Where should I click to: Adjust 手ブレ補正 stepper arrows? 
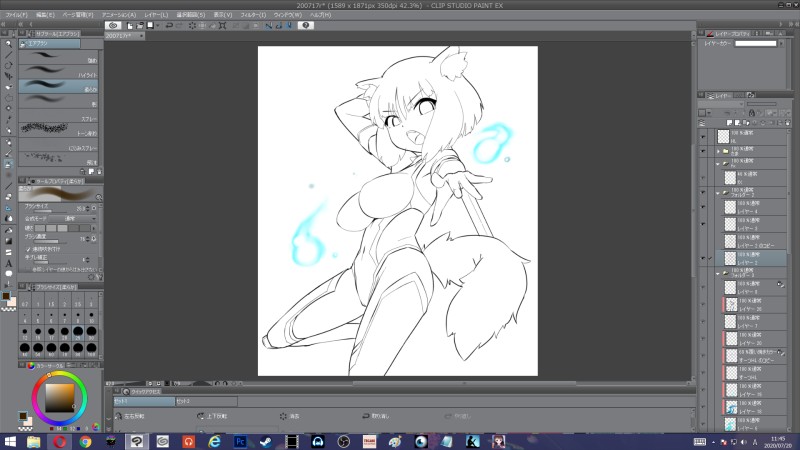88,260
